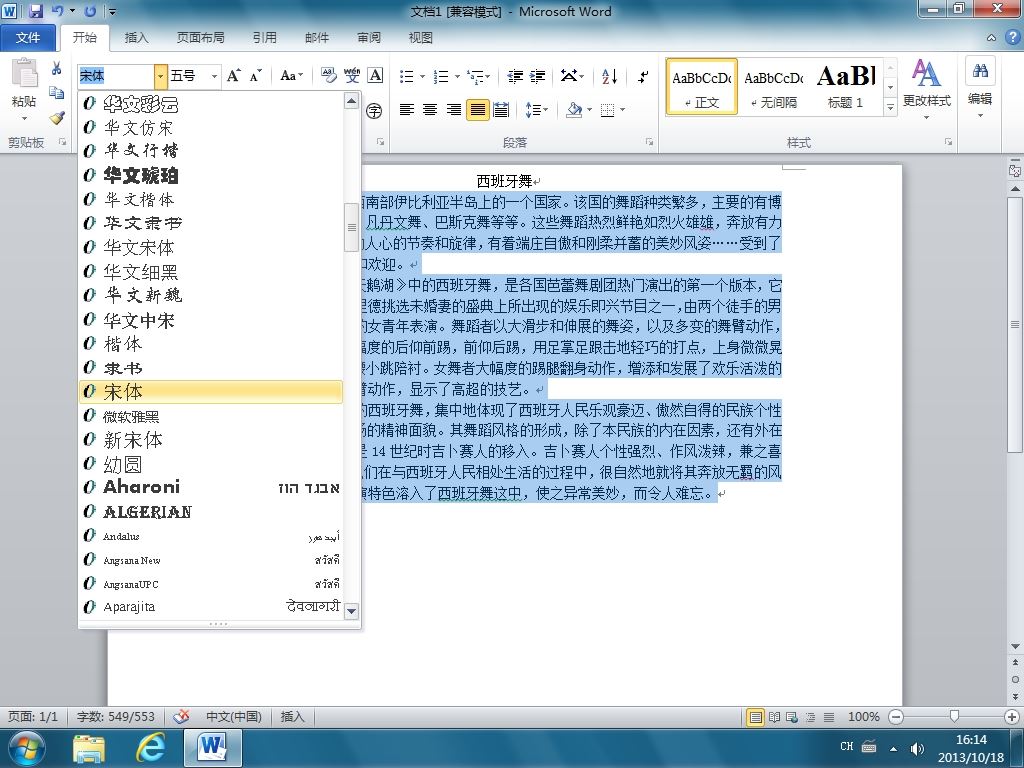Image resolution: width=1024 pixels, height=768 pixels.
Task: Click the Paste clipboard icon
Action: 24,73
